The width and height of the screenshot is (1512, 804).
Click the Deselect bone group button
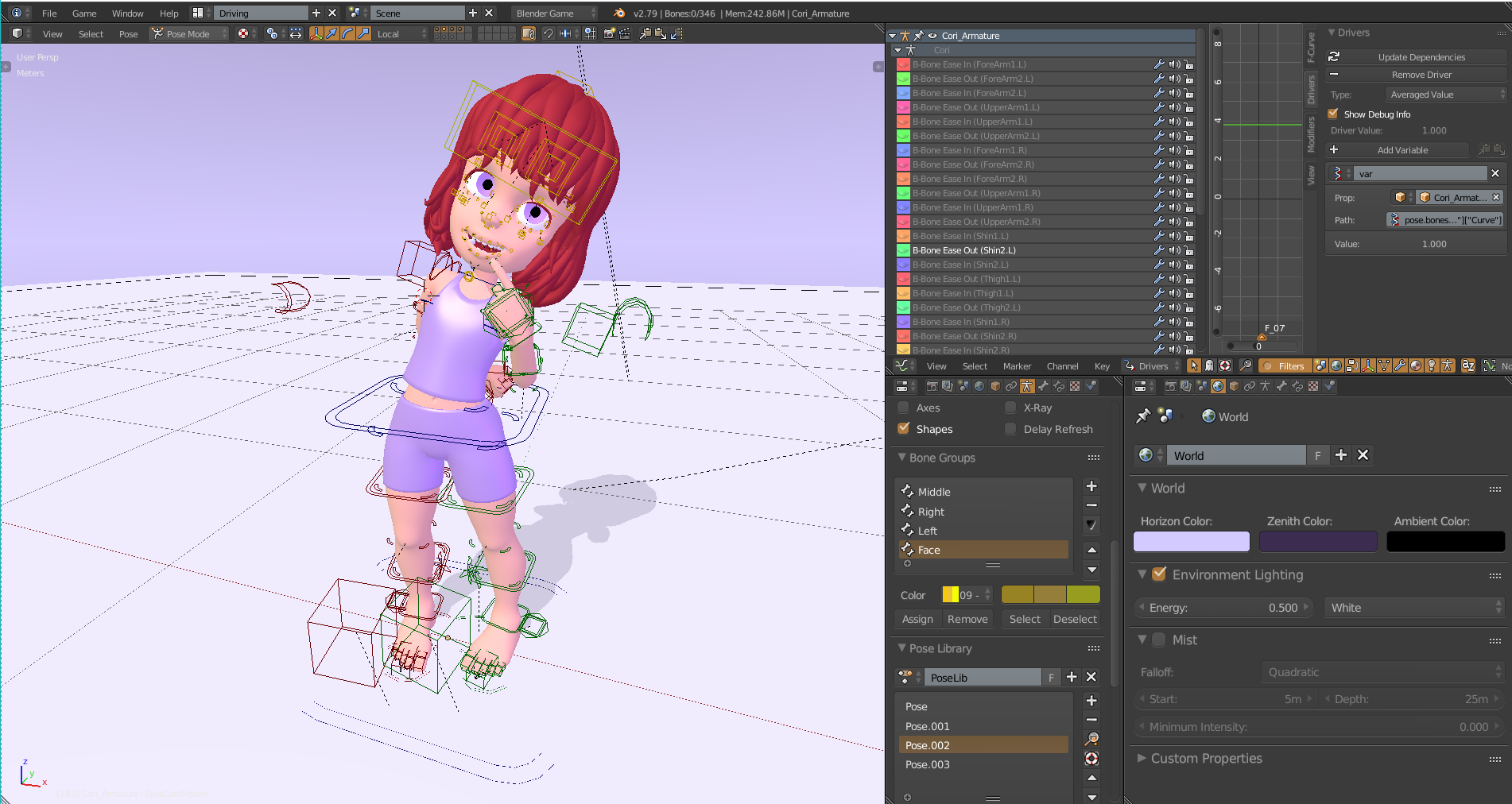pyautogui.click(x=1075, y=619)
